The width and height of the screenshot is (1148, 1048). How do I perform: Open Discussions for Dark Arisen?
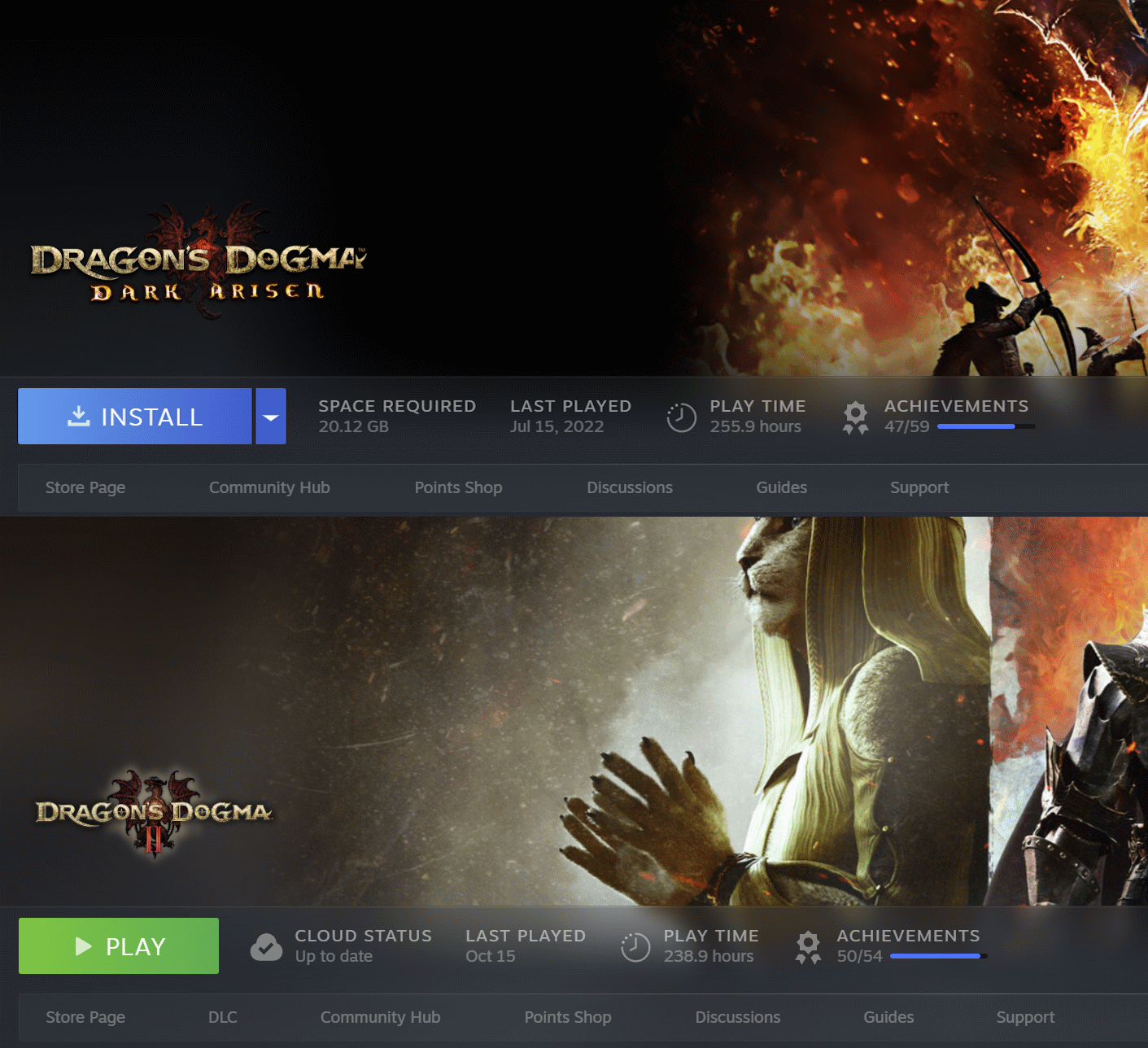click(630, 487)
